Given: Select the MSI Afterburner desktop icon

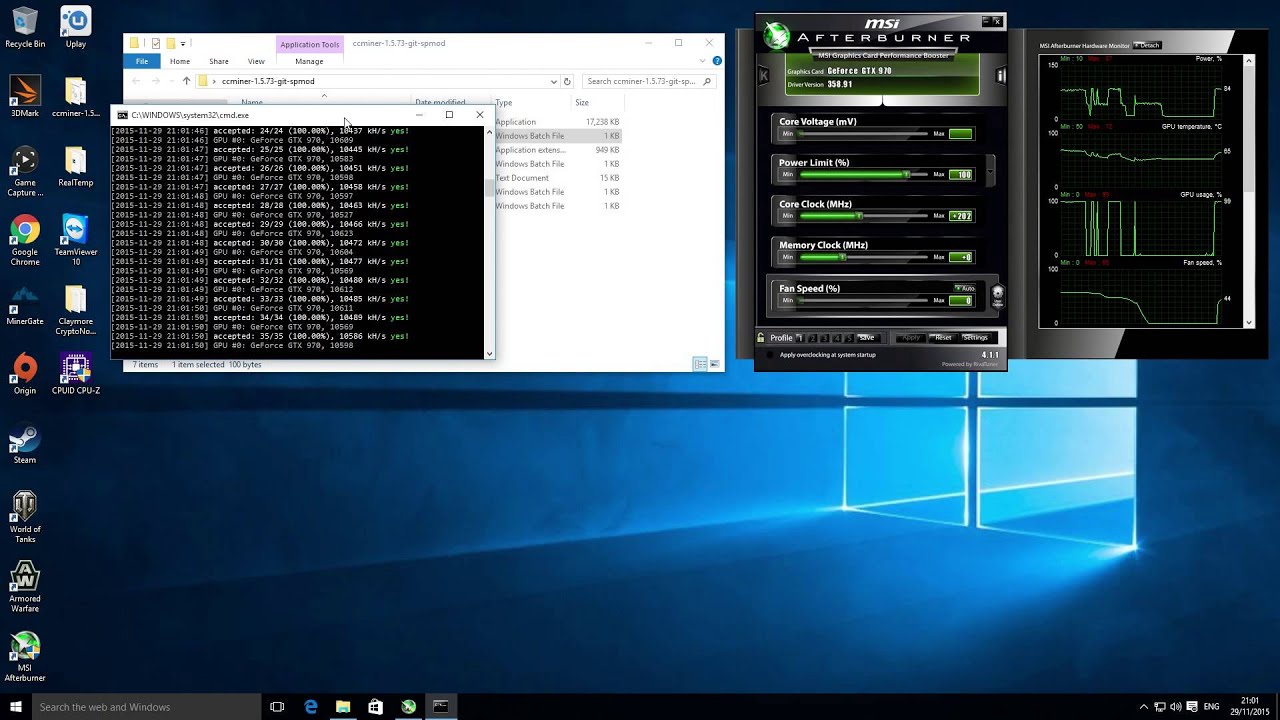Looking at the screenshot, I should [25, 656].
